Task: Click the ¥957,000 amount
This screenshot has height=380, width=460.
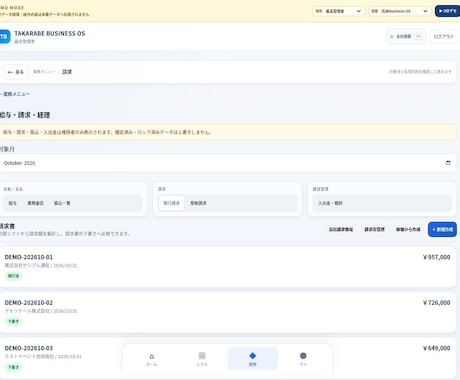Action: pos(436,257)
